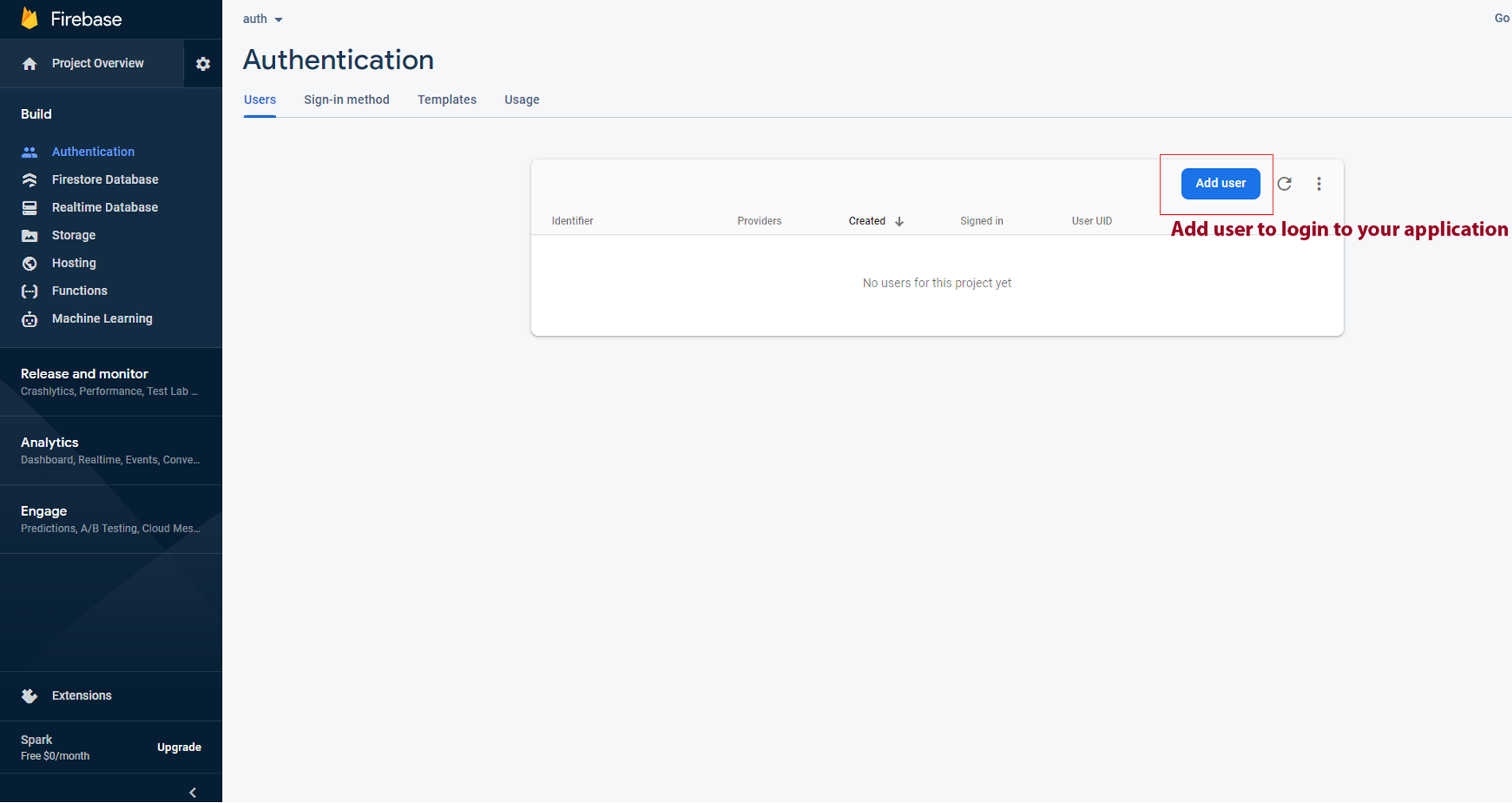Expand the Analytics section

[49, 442]
